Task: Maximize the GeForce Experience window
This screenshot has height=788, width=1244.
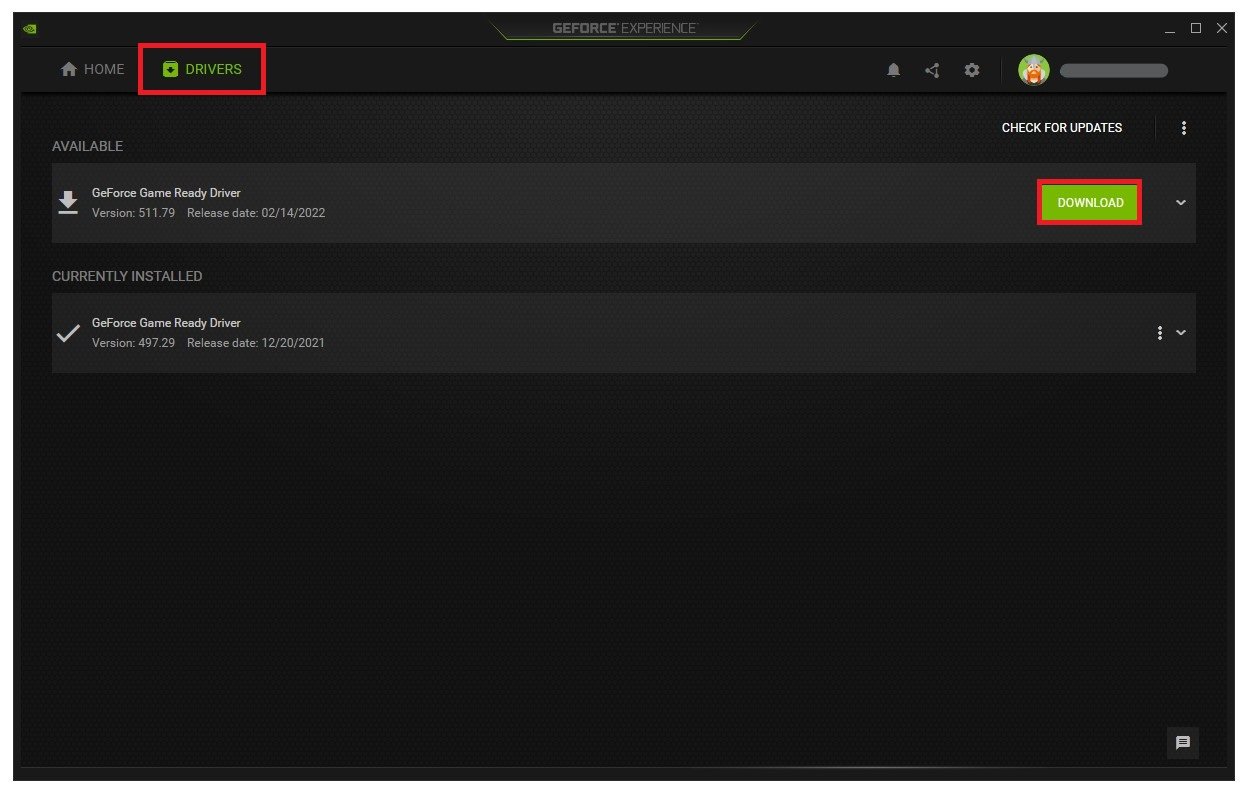Action: (x=1195, y=29)
